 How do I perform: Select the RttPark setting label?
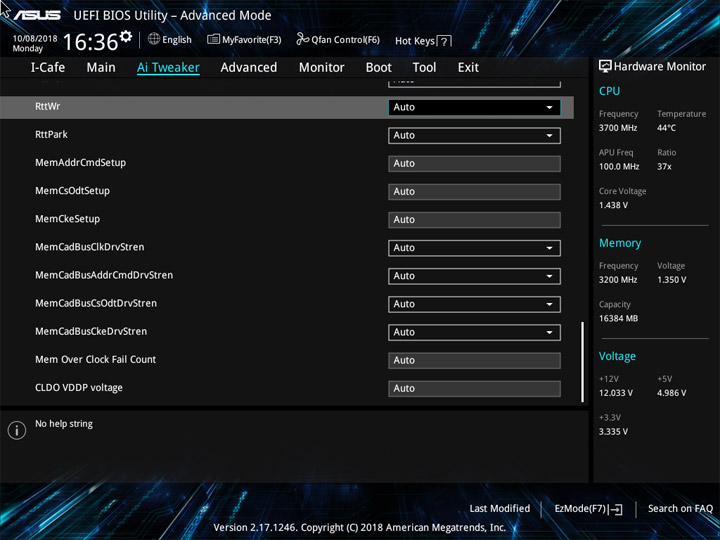(51, 135)
